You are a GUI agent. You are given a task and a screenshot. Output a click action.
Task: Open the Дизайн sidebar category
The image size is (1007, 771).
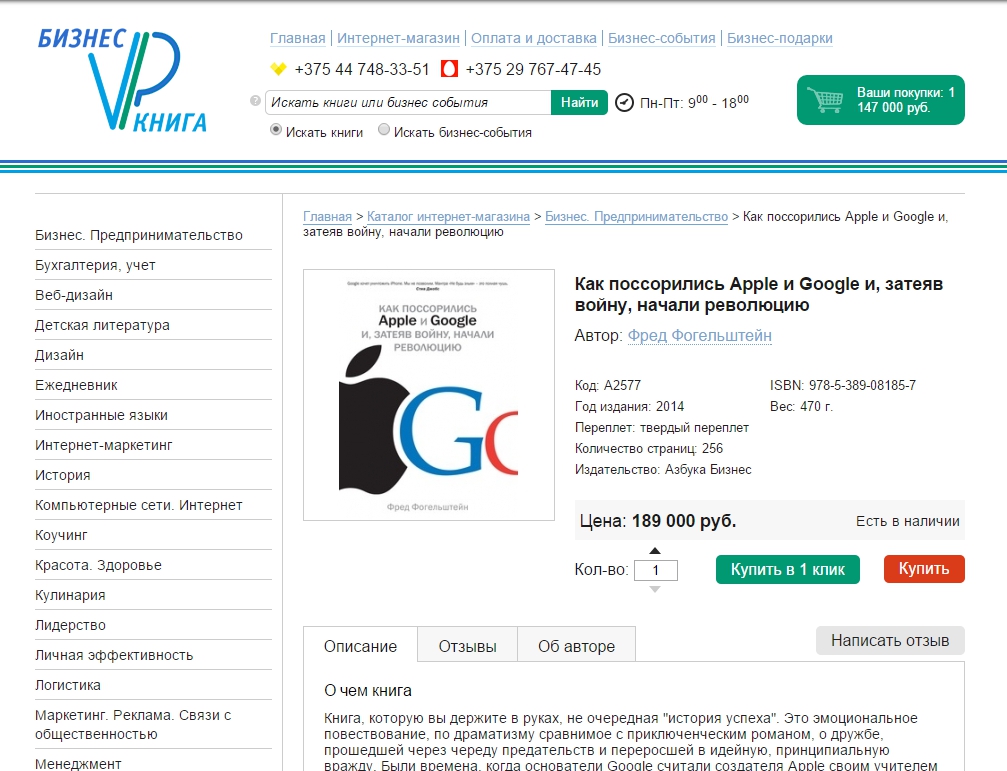[59, 355]
